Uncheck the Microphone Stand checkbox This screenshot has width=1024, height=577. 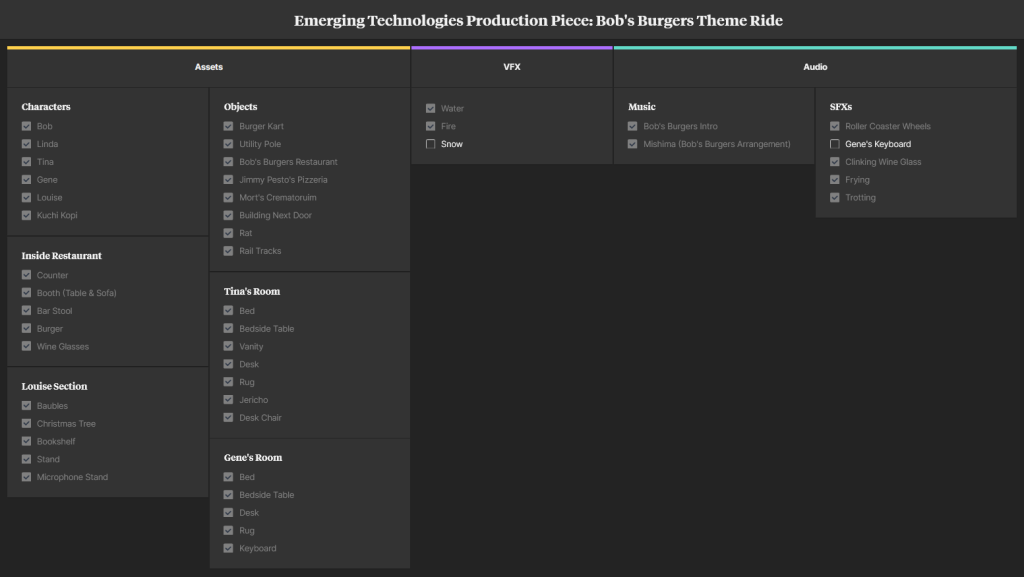pyautogui.click(x=27, y=477)
